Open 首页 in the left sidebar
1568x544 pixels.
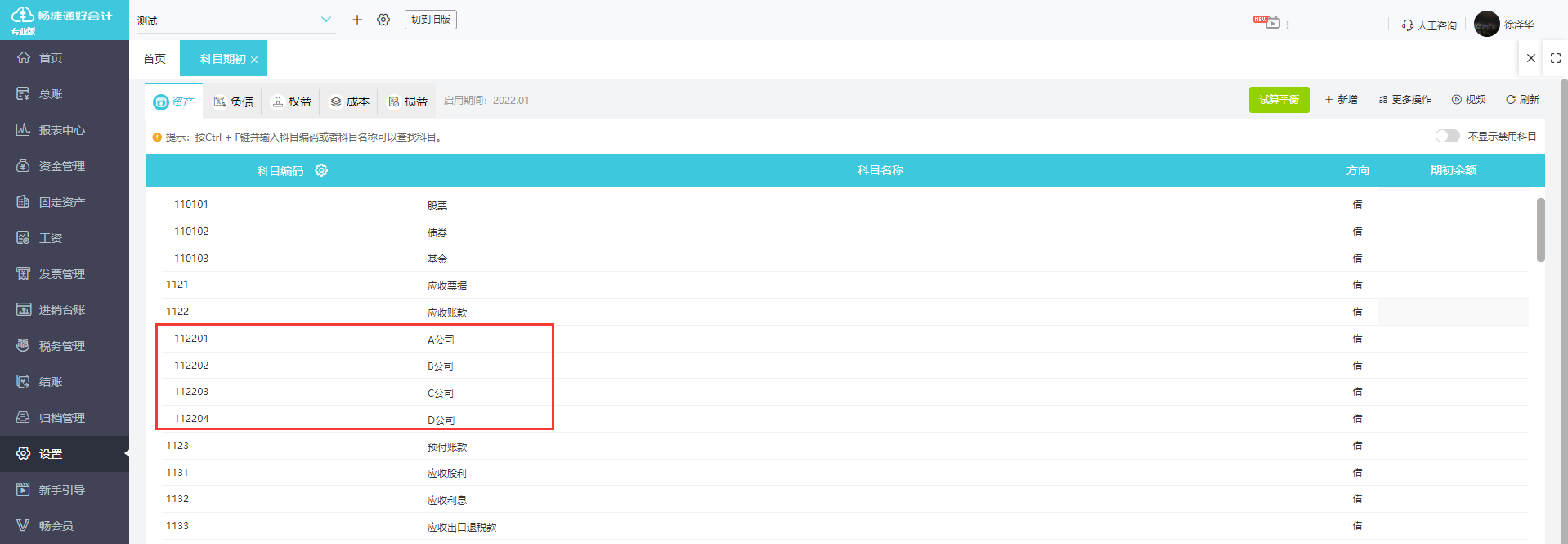64,58
